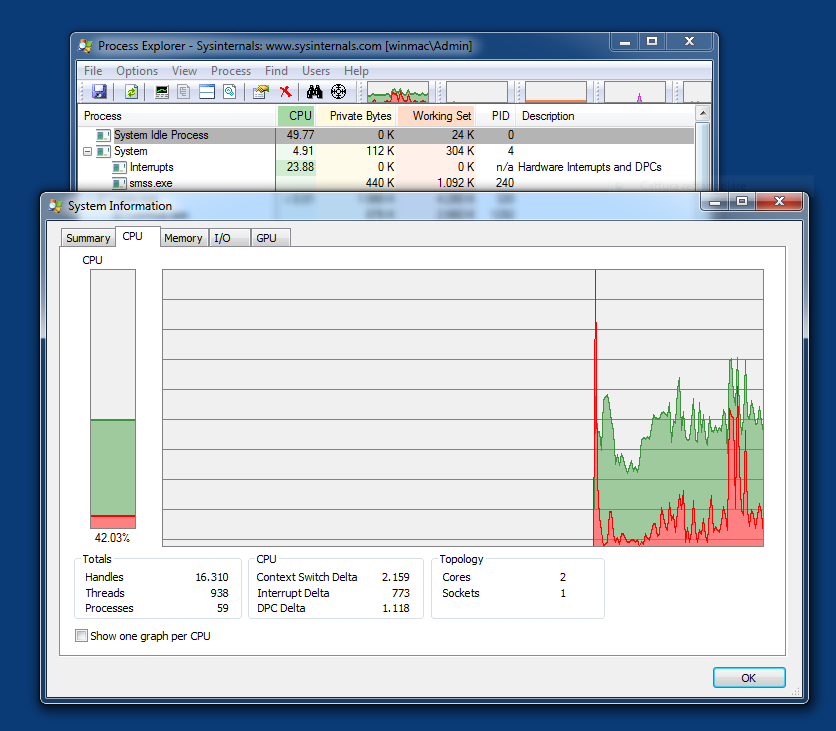The image size is (836, 731).
Task: Open System Information via toolbar graph icon
Action: 162,92
